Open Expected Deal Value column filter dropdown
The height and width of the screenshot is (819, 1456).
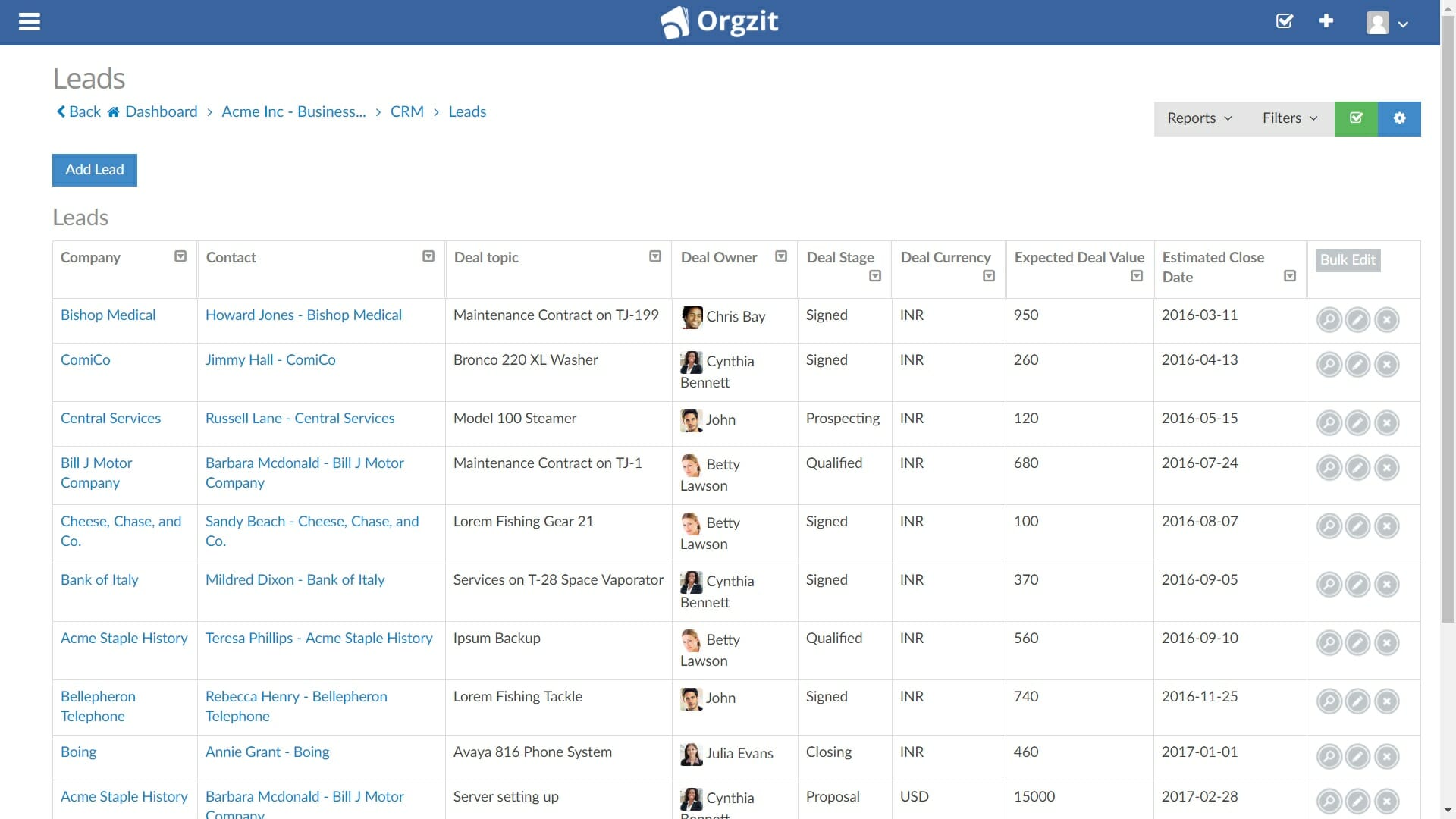click(1137, 276)
